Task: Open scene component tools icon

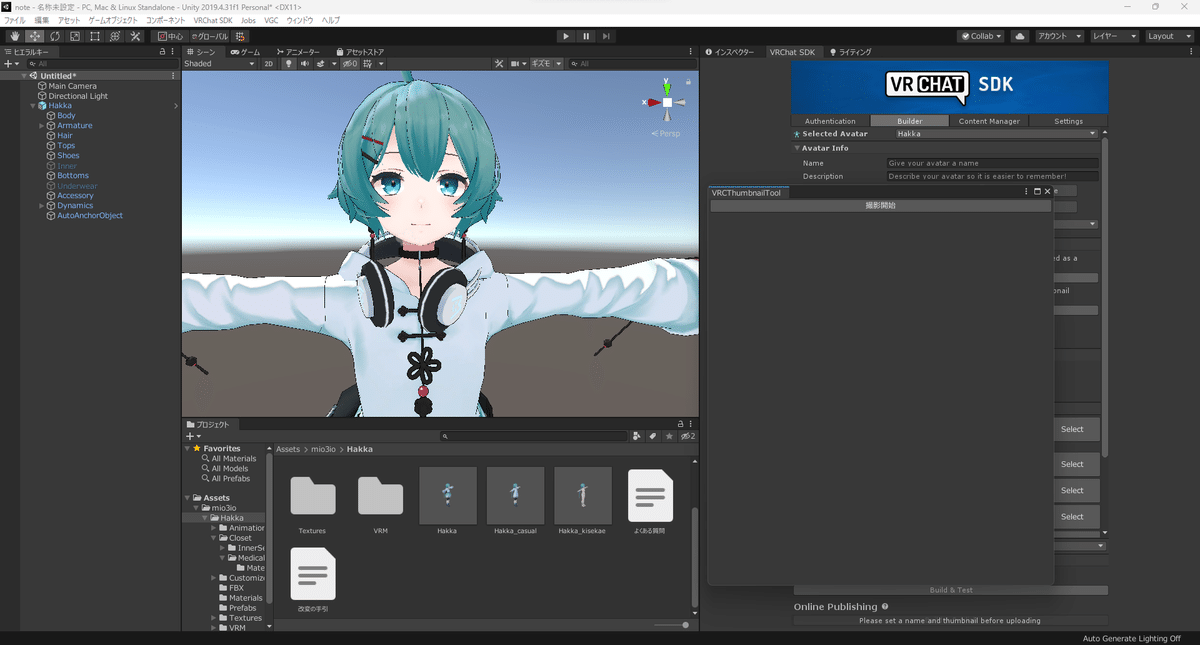Action: click(499, 64)
